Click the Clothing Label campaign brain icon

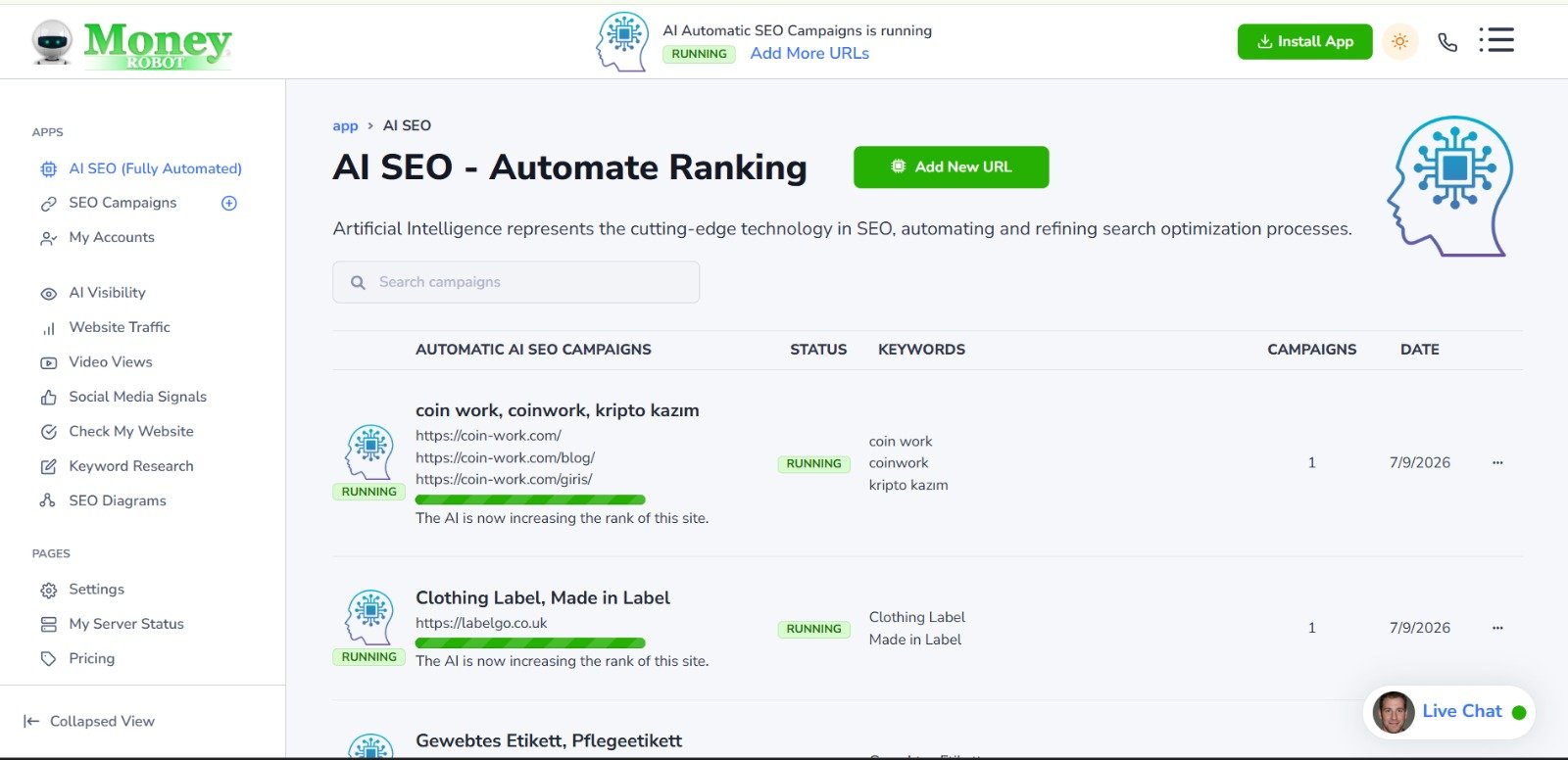[x=369, y=617]
